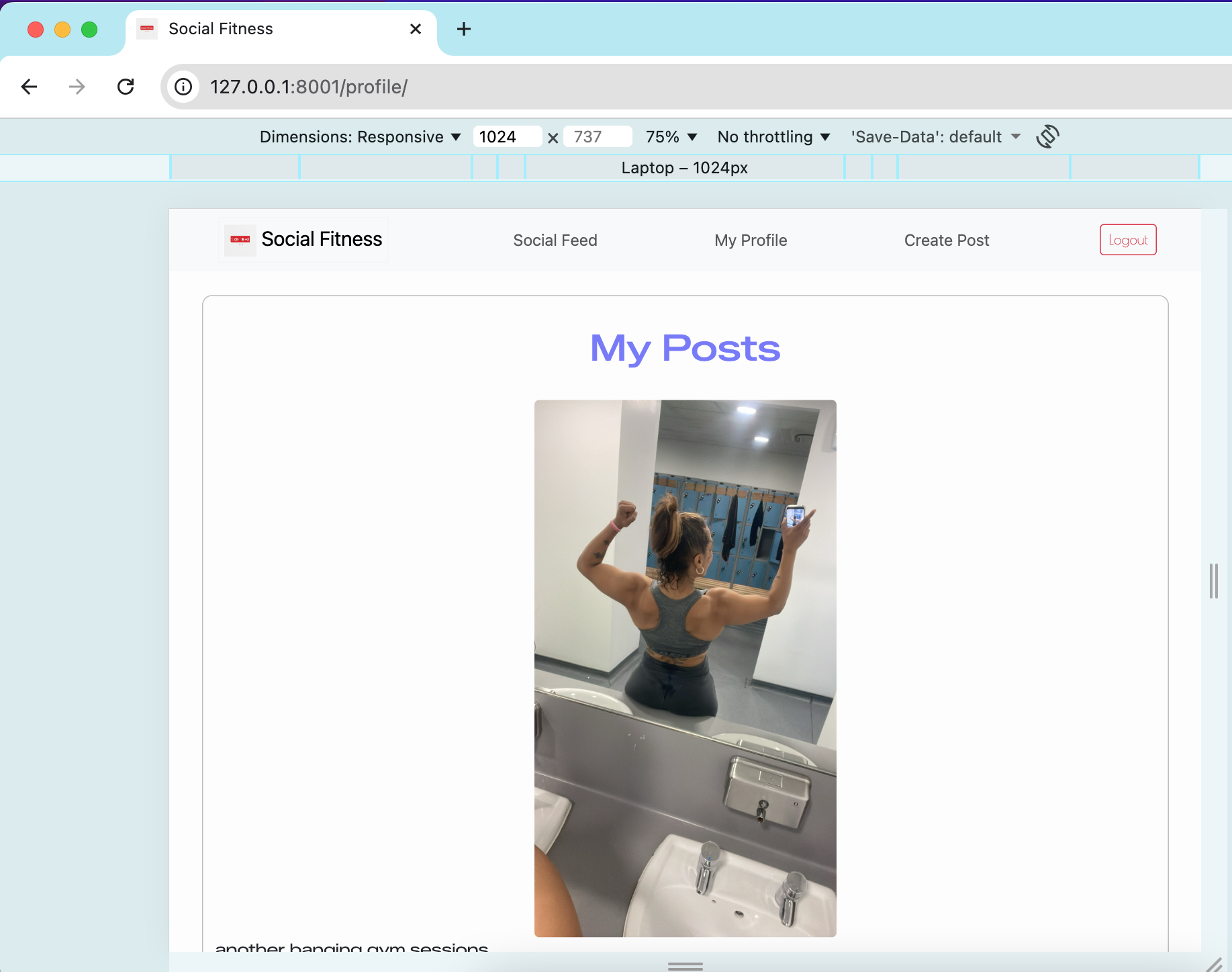The width and height of the screenshot is (1232, 972).
Task: Open the Create Post link
Action: tap(947, 240)
